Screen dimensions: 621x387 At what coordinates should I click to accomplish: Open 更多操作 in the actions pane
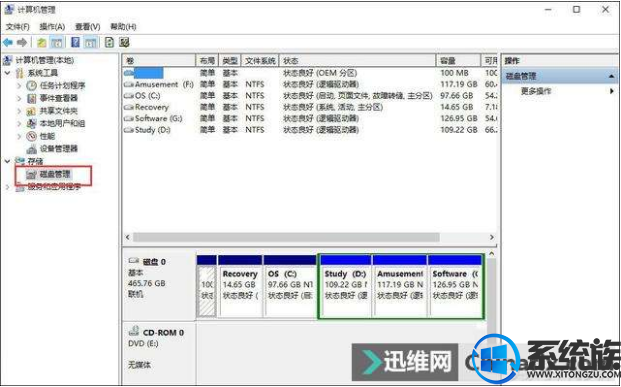click(x=536, y=91)
